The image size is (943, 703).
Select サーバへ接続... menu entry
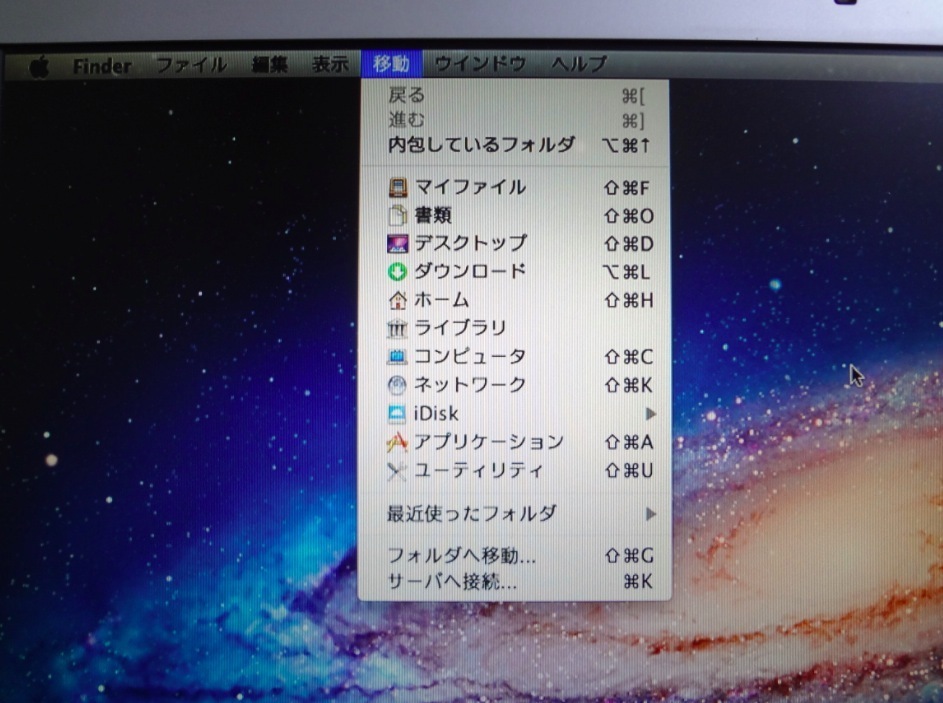click(x=452, y=581)
